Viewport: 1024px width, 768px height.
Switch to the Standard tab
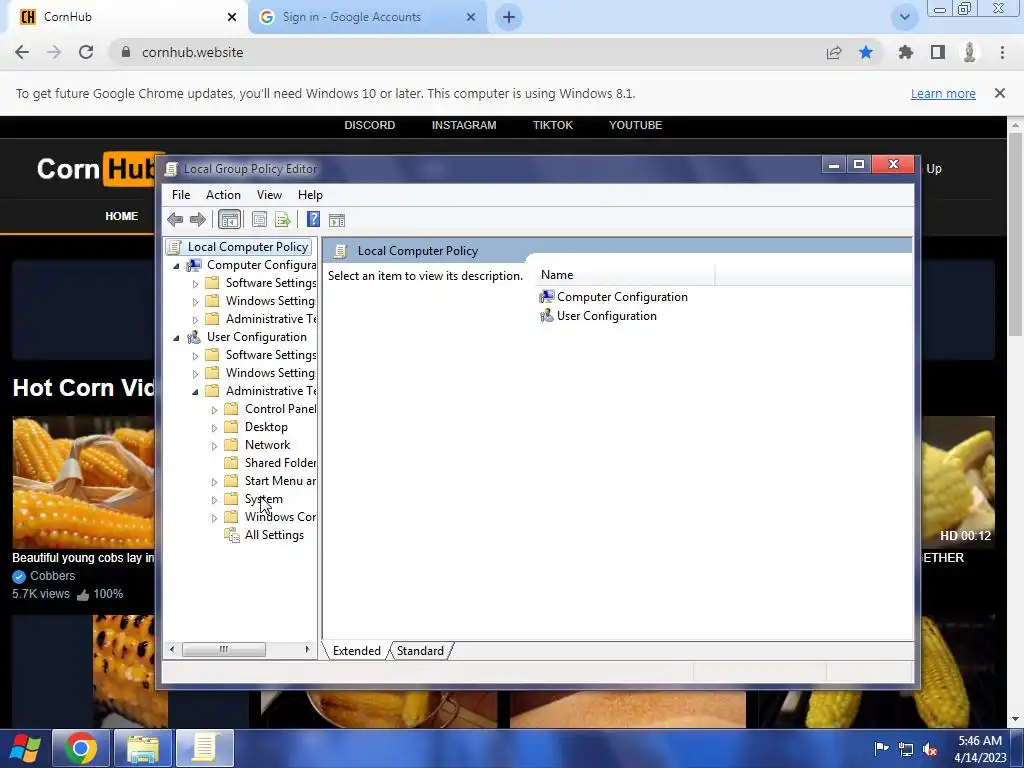(x=420, y=650)
